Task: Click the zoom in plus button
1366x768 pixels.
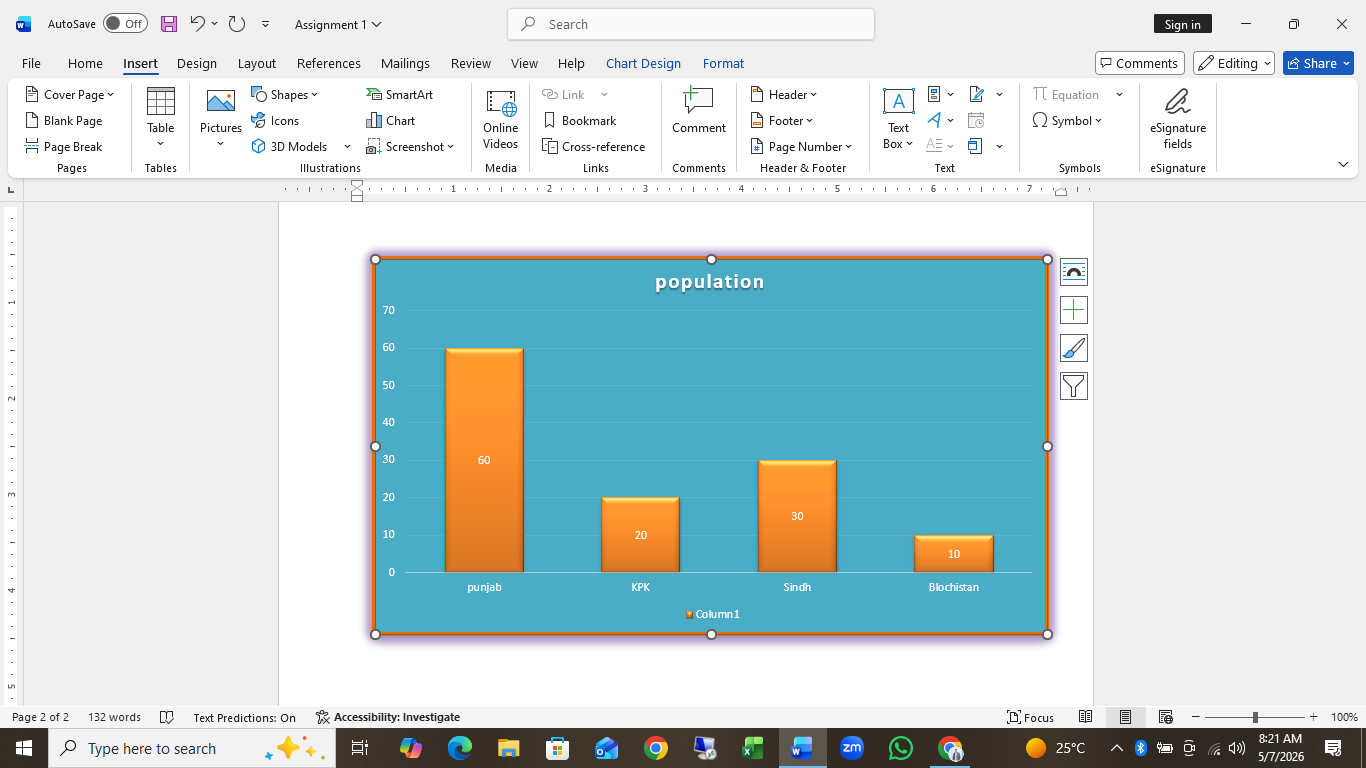Action: 1313,717
